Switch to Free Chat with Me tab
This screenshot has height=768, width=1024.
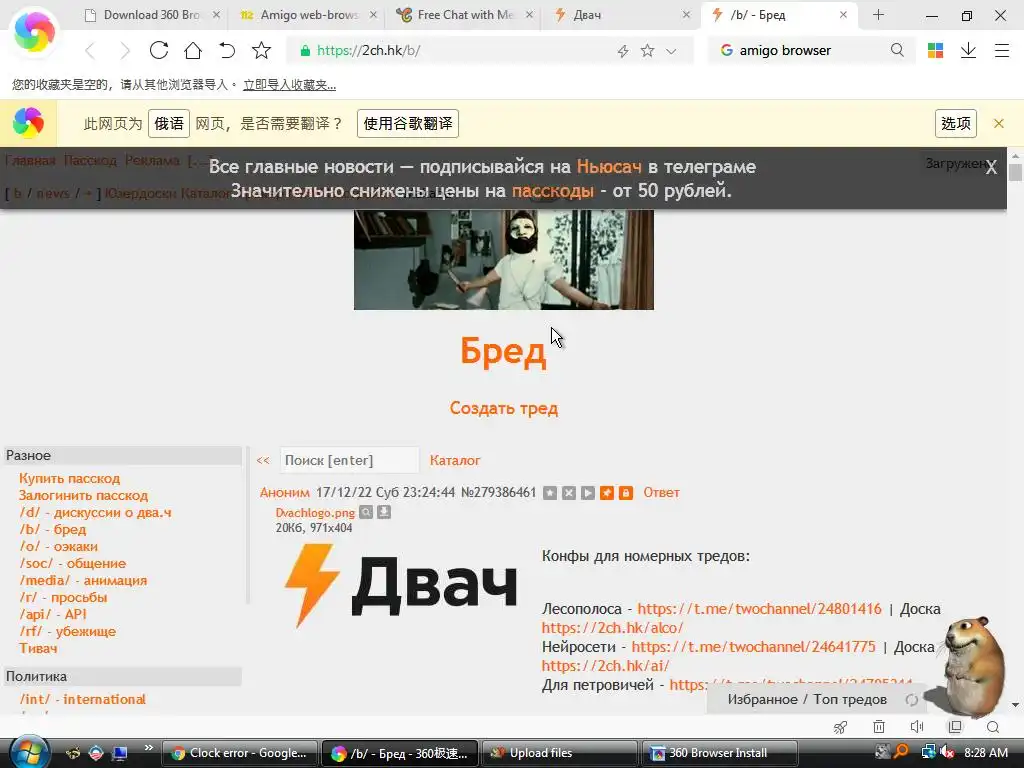(464, 14)
